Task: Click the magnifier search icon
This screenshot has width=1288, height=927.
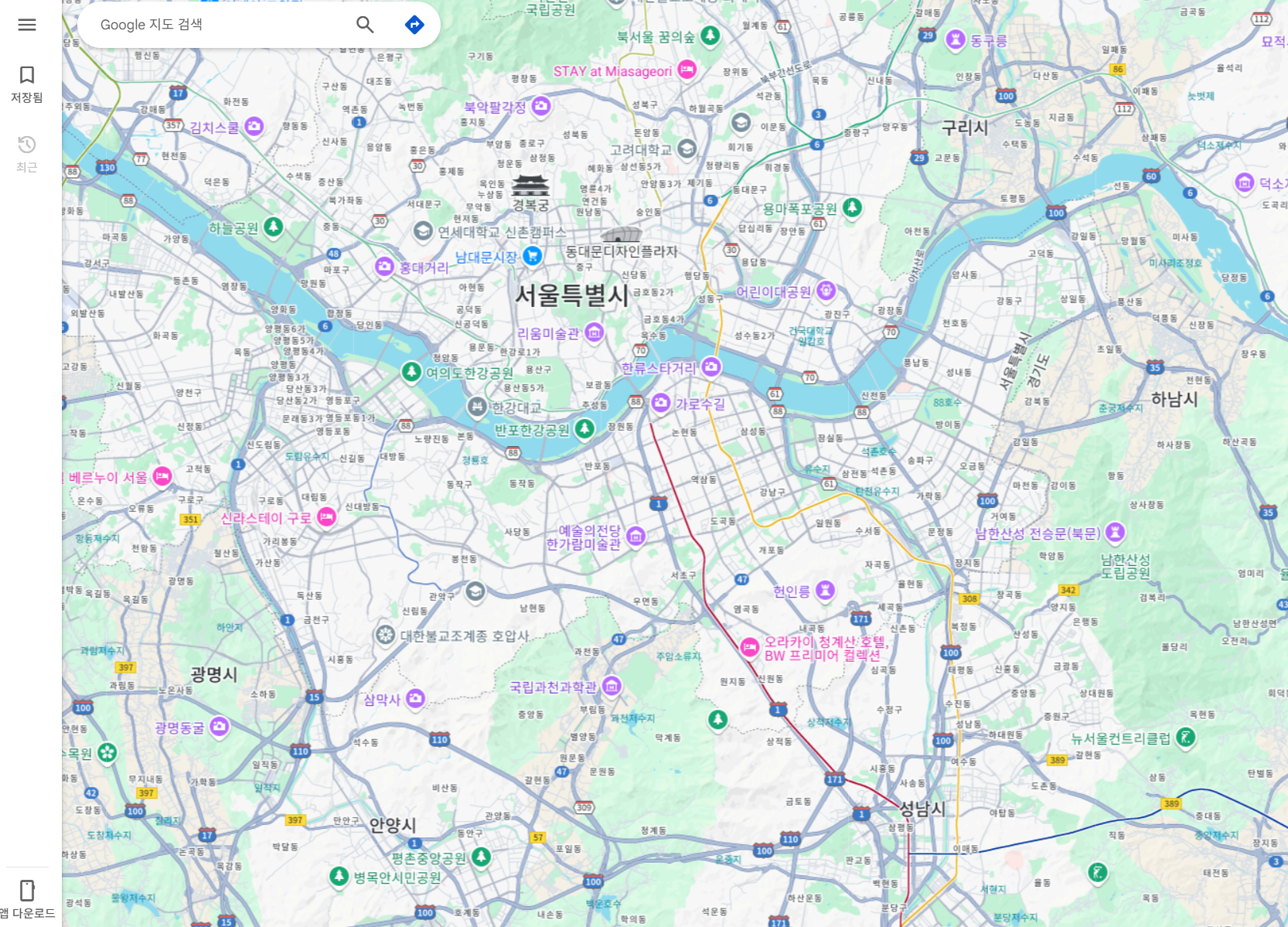Action: pyautogui.click(x=365, y=25)
